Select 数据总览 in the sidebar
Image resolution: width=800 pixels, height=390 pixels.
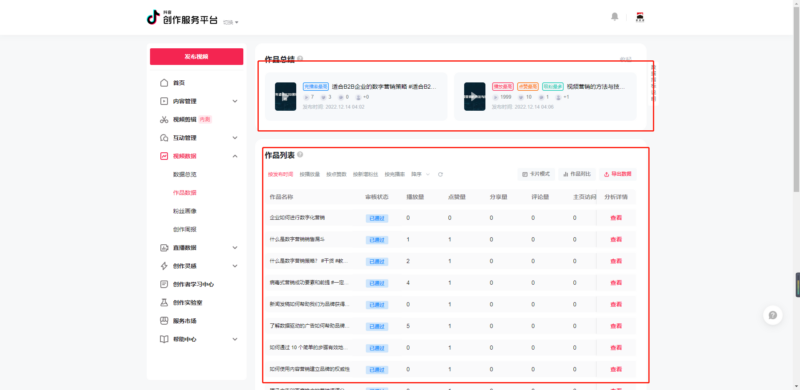tap(185, 175)
